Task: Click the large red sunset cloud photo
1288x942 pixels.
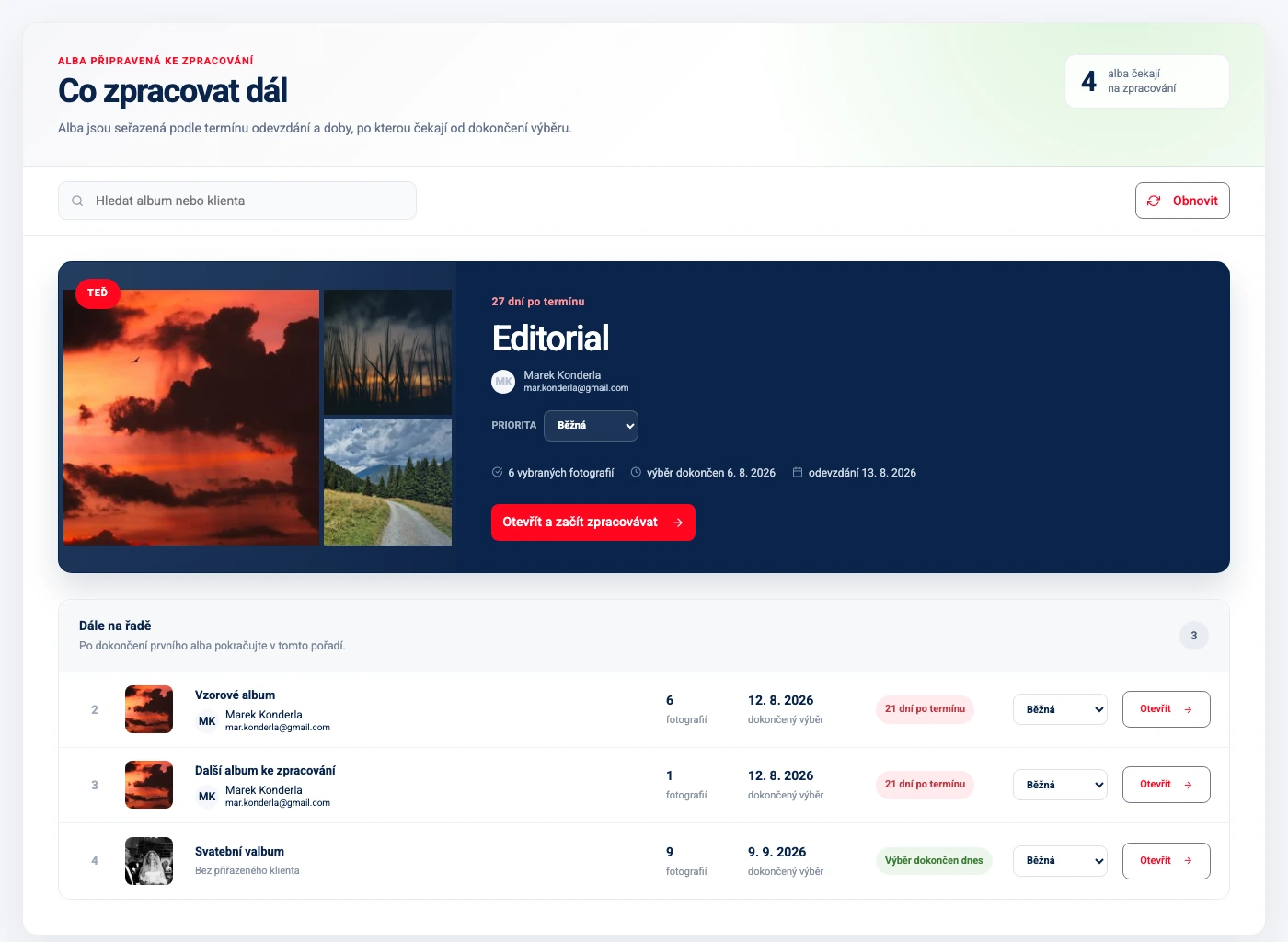Action: (191, 418)
